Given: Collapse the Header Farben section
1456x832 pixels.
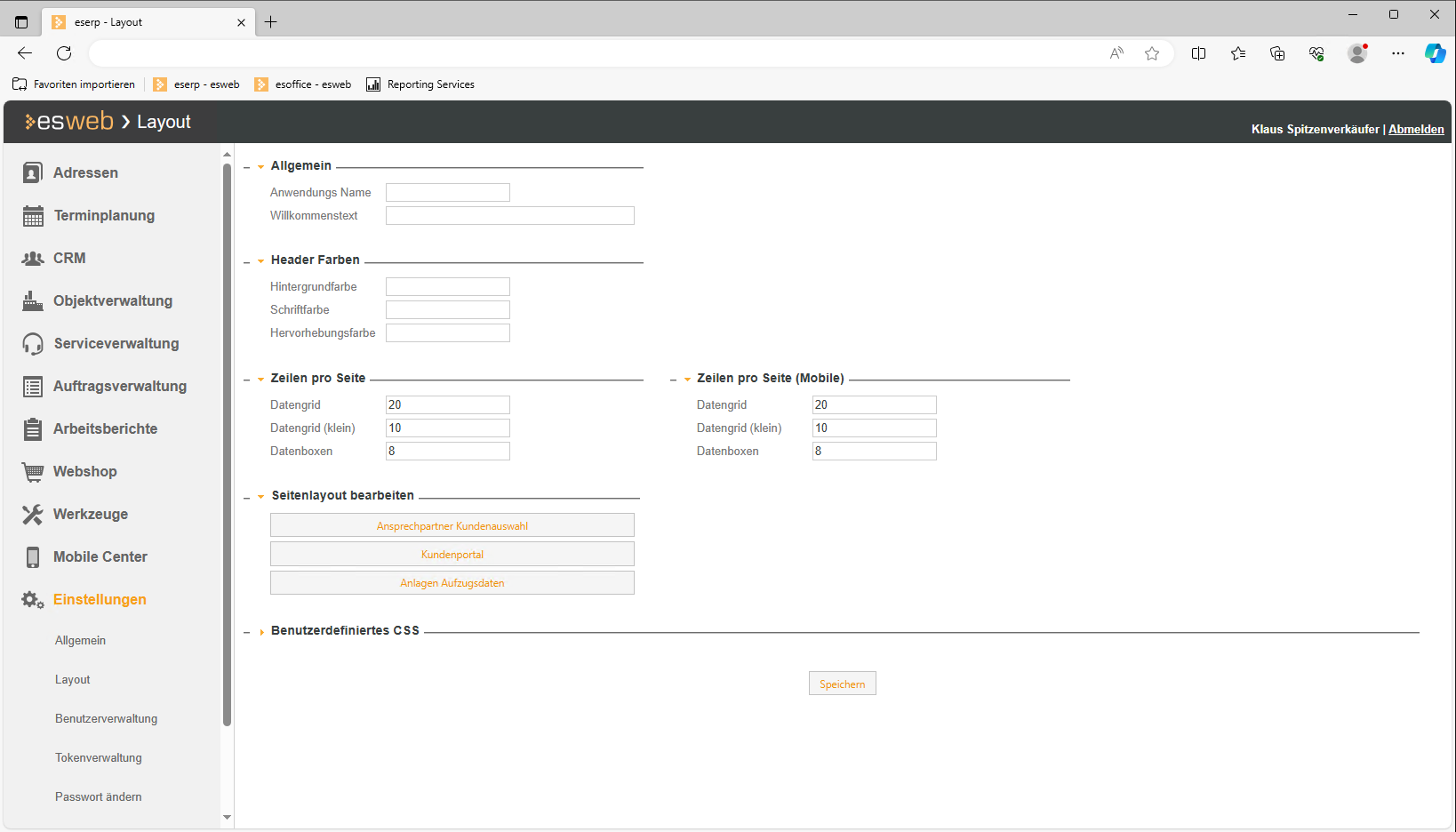Looking at the screenshot, I should [260, 261].
